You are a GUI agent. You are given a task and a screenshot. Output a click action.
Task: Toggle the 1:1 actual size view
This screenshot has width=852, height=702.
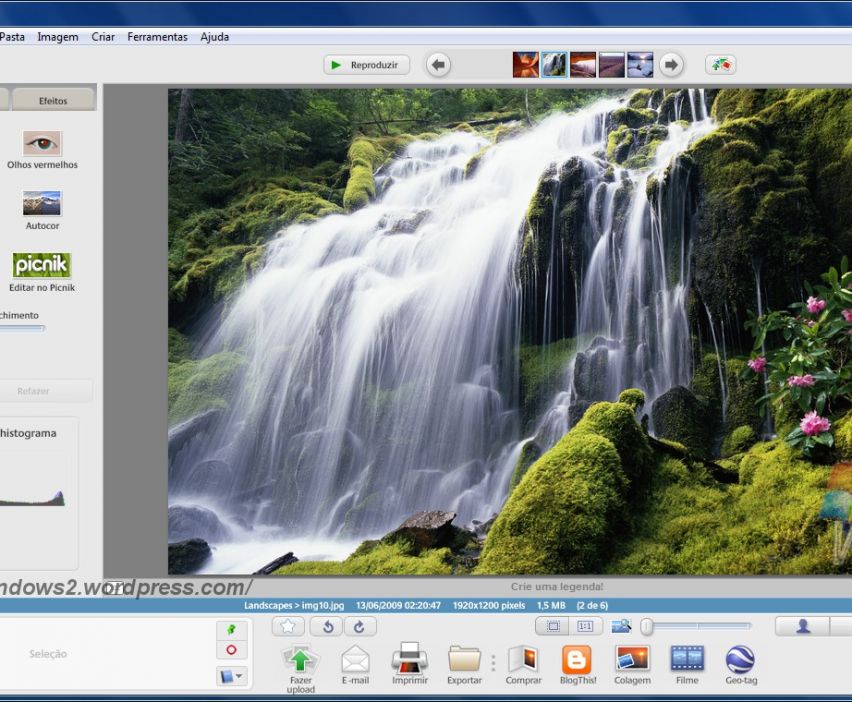[585, 626]
